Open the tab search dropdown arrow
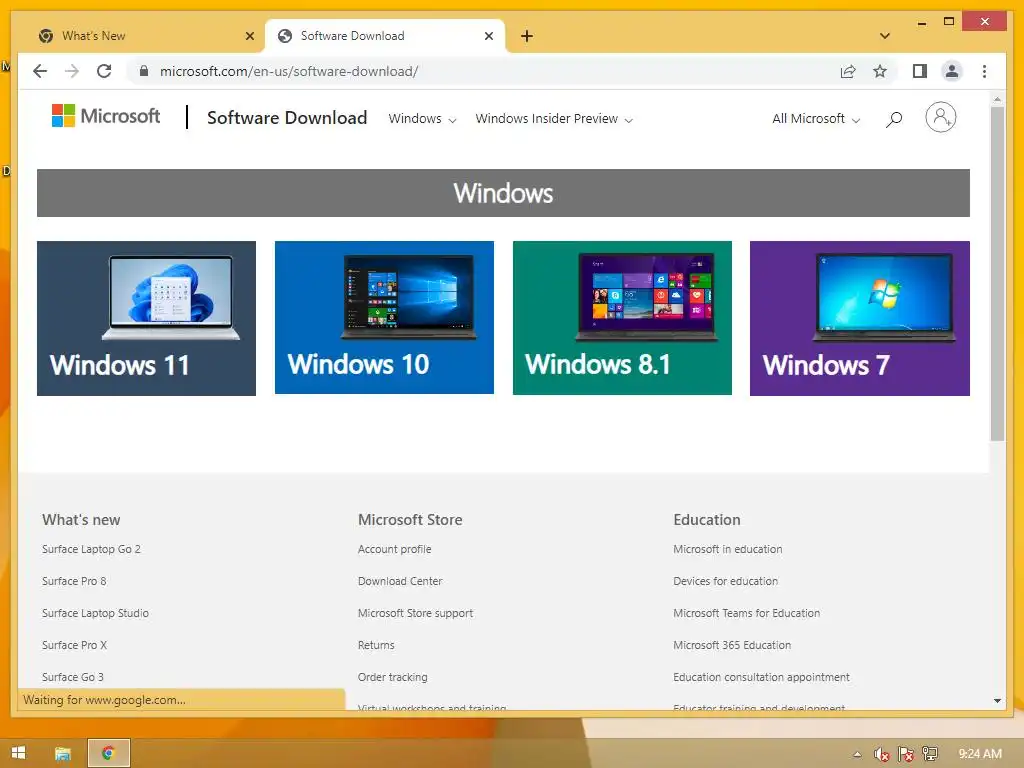This screenshot has width=1024, height=768. pos(884,36)
